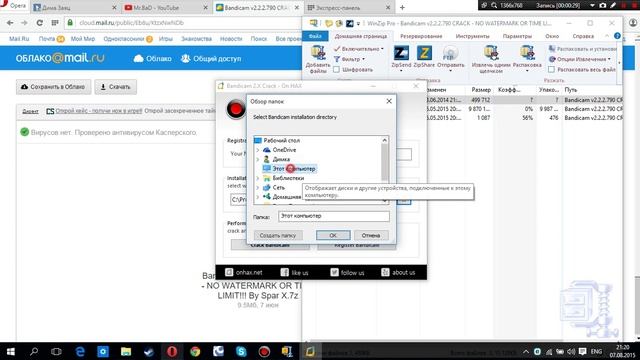Click OK in the folder browse dialog
The height and width of the screenshot is (360, 640).
click(x=333, y=236)
